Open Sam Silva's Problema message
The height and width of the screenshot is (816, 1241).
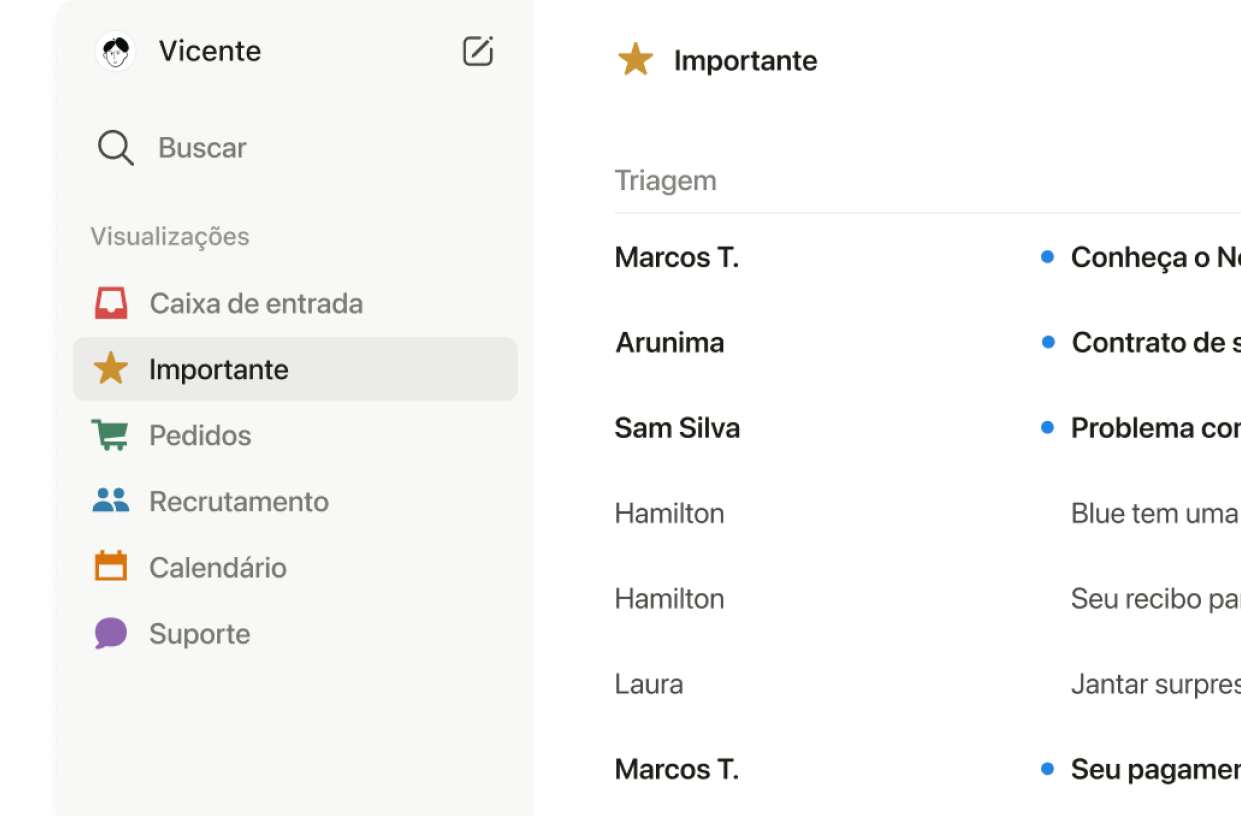click(x=1155, y=428)
